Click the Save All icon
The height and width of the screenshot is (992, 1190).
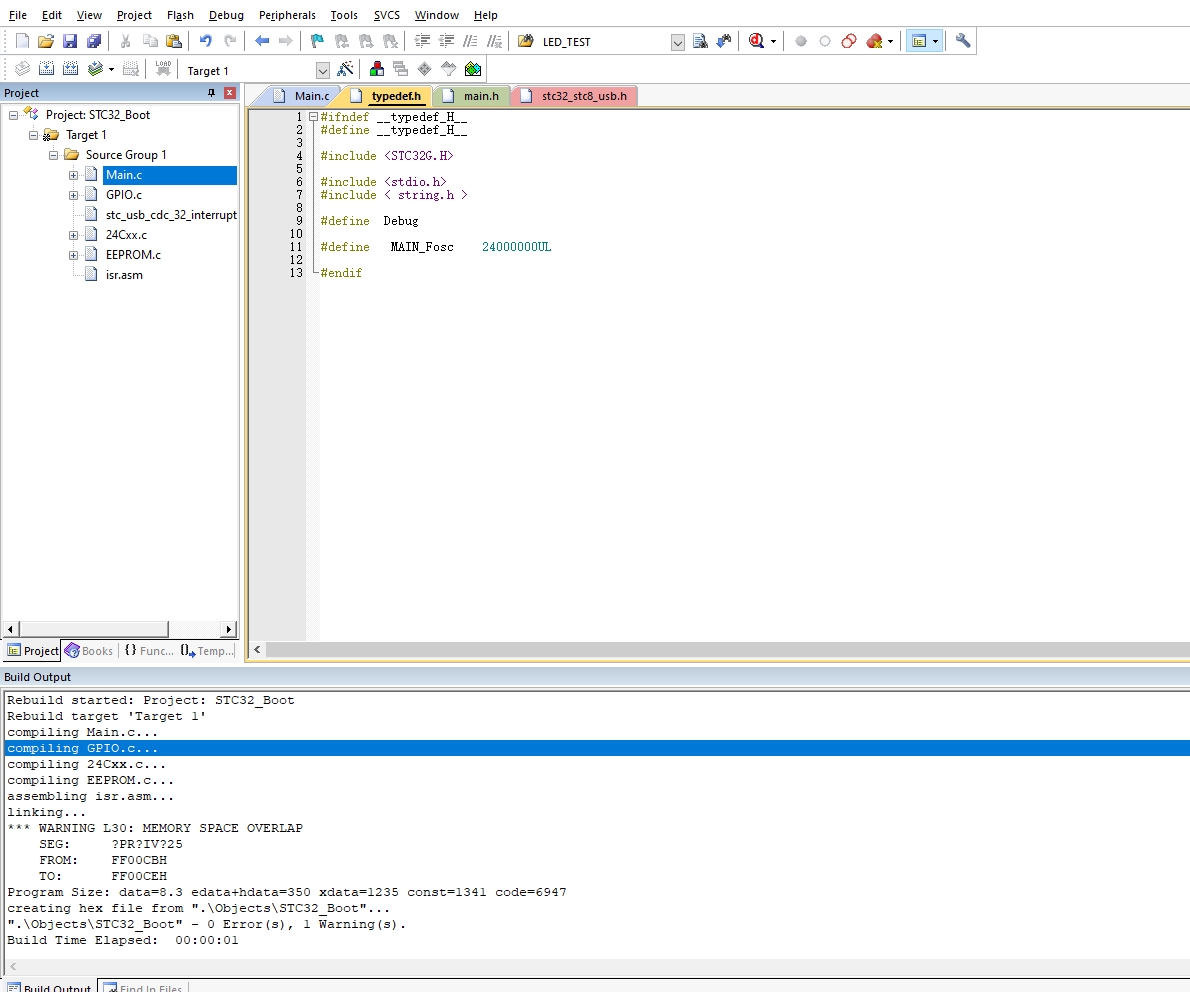pyautogui.click(x=93, y=41)
